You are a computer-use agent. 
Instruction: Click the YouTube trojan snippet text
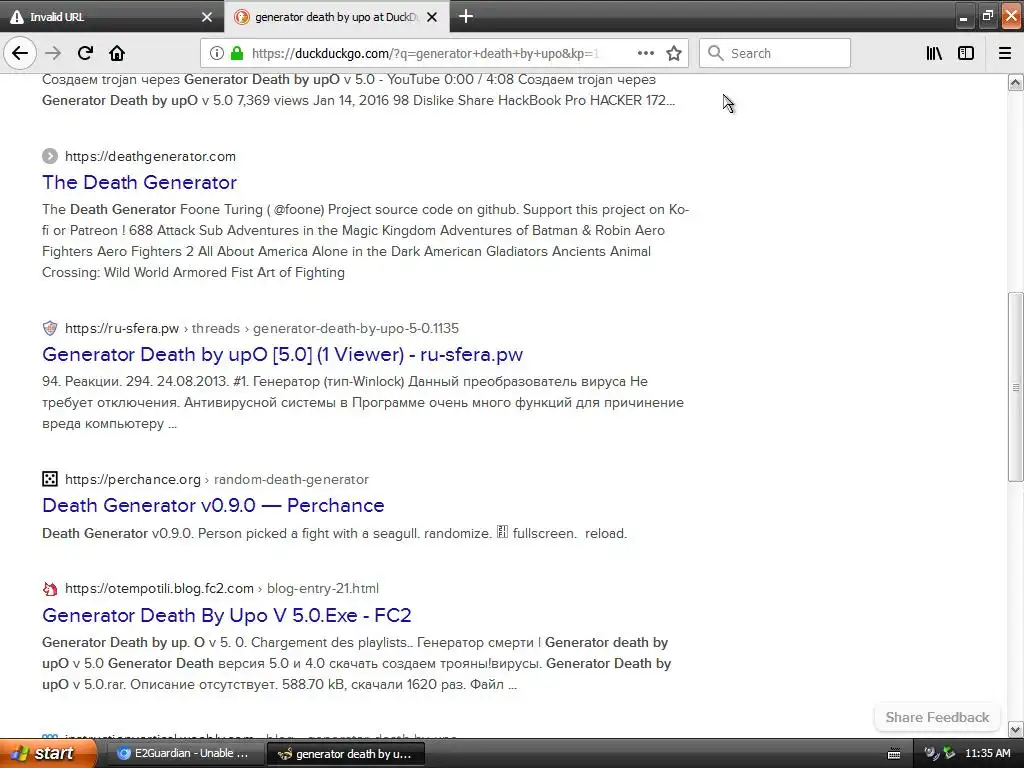point(359,89)
